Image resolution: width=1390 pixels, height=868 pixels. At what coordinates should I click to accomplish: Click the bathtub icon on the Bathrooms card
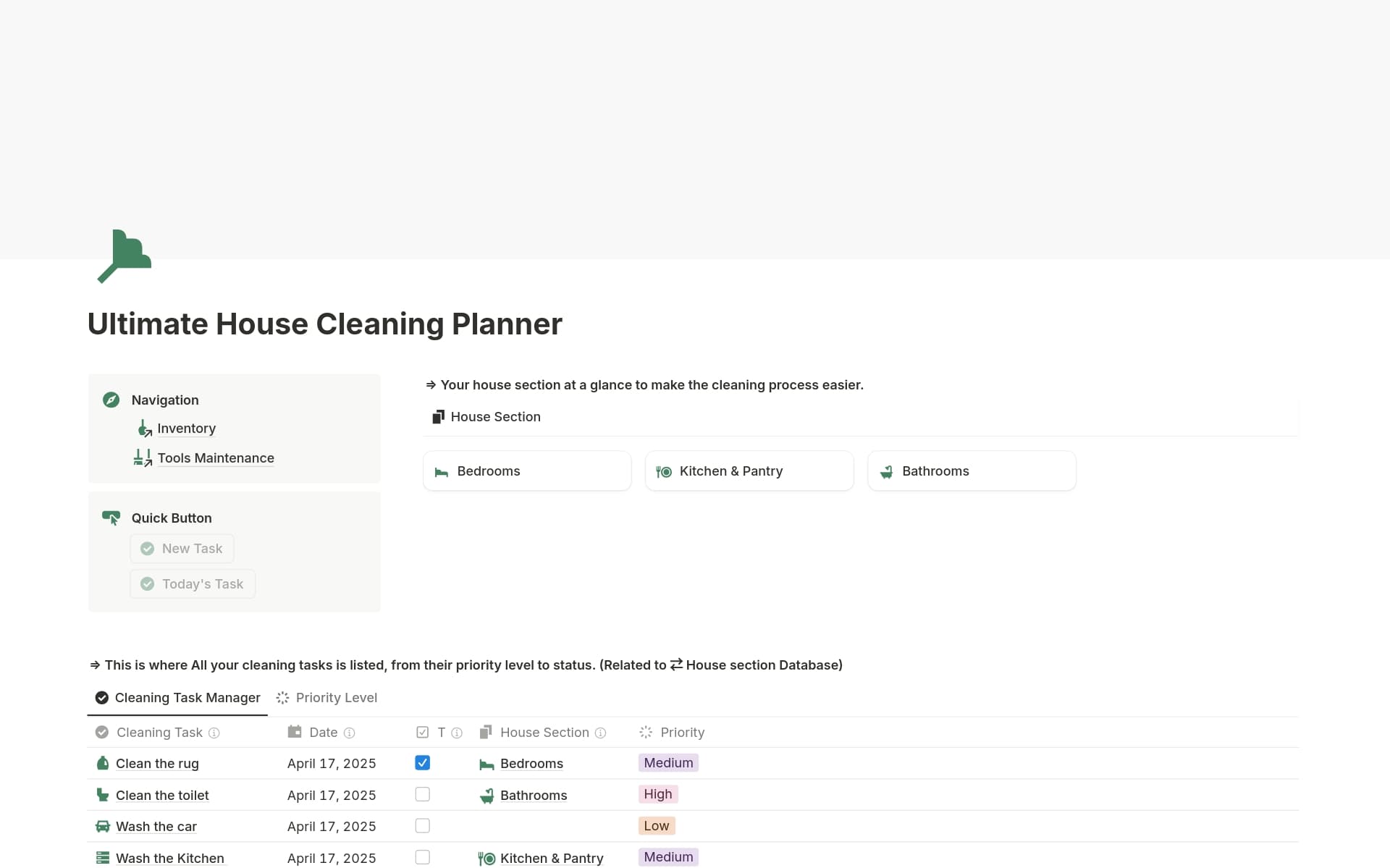coord(886,471)
